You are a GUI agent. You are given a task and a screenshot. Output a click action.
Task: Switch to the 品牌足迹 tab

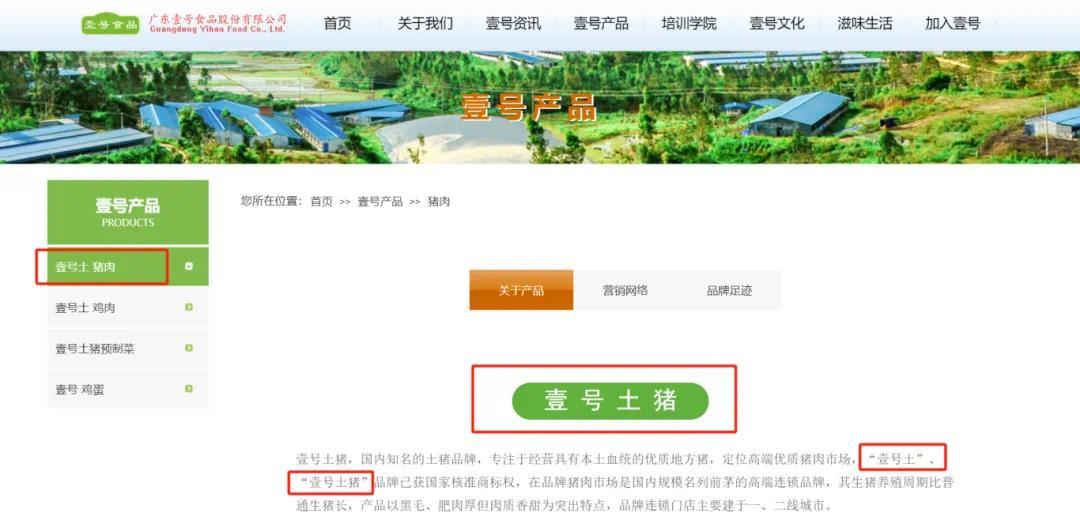pos(729,290)
